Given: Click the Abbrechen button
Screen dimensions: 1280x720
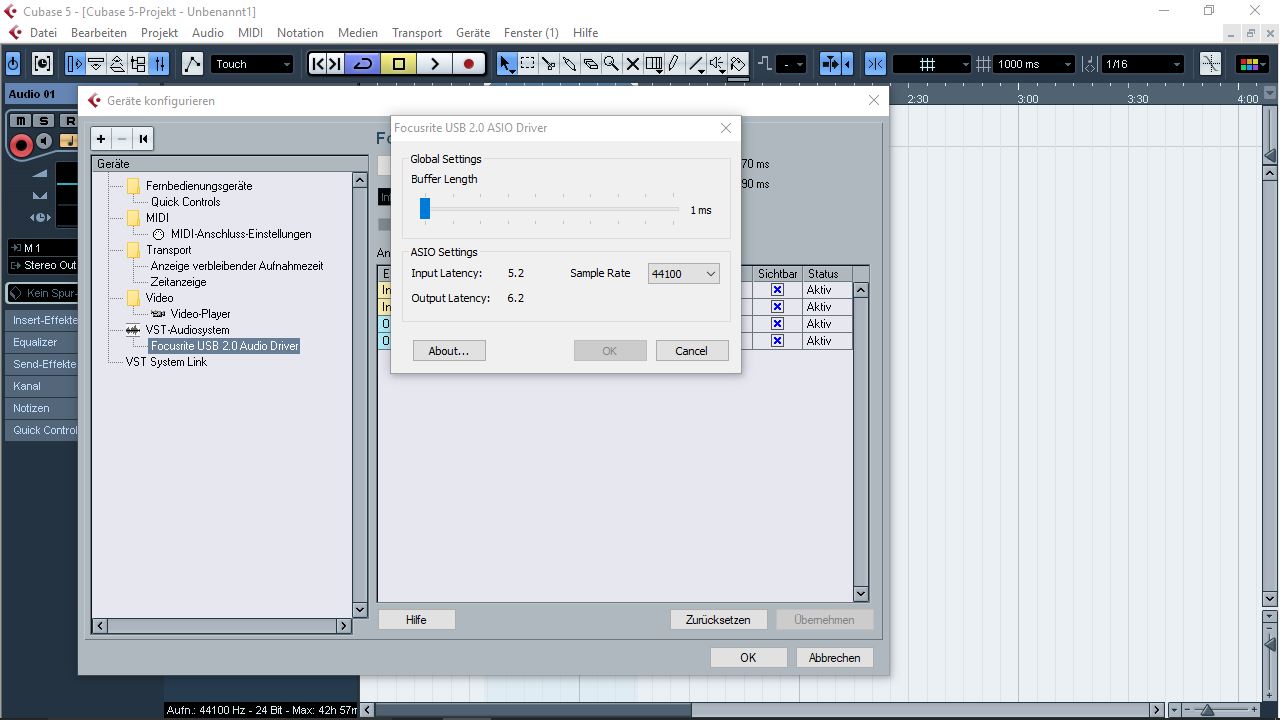Looking at the screenshot, I should coord(834,658).
